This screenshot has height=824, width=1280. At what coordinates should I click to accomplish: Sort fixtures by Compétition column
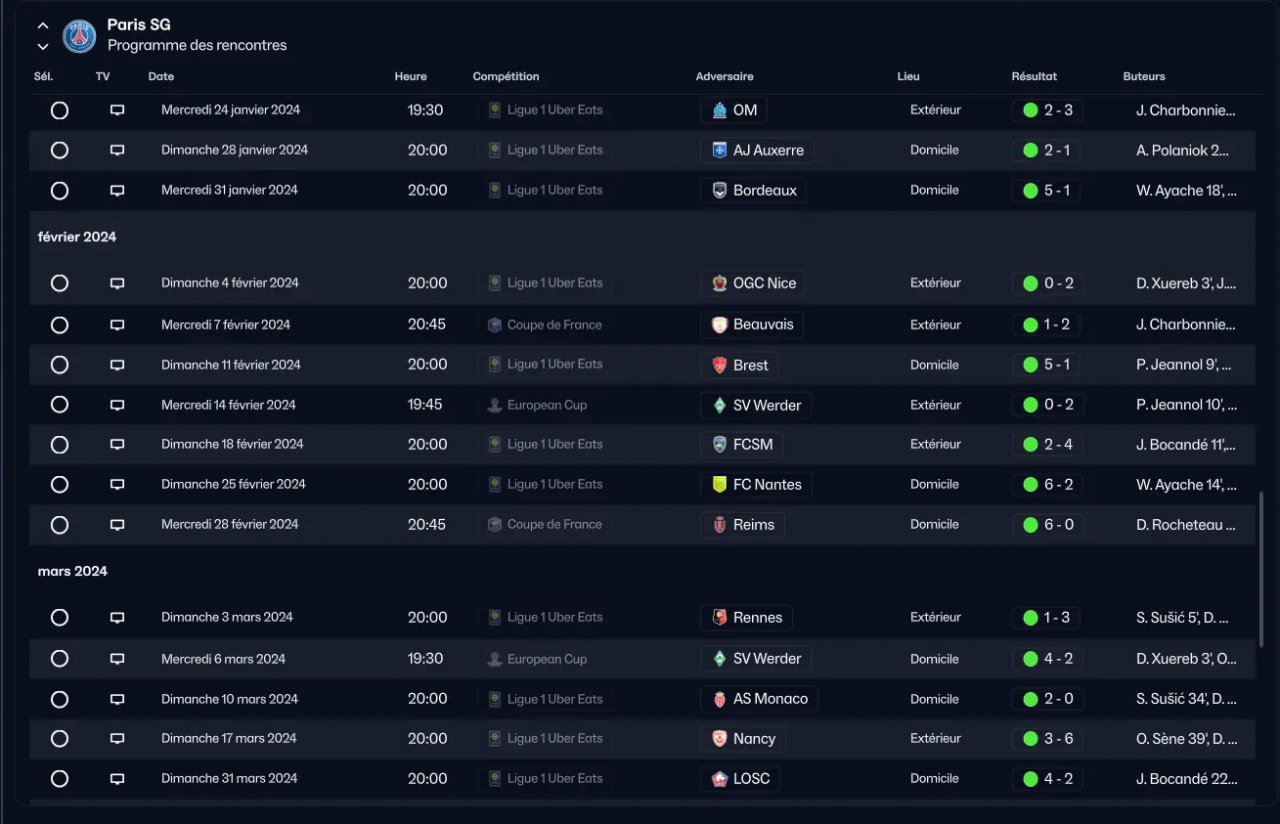[506, 77]
